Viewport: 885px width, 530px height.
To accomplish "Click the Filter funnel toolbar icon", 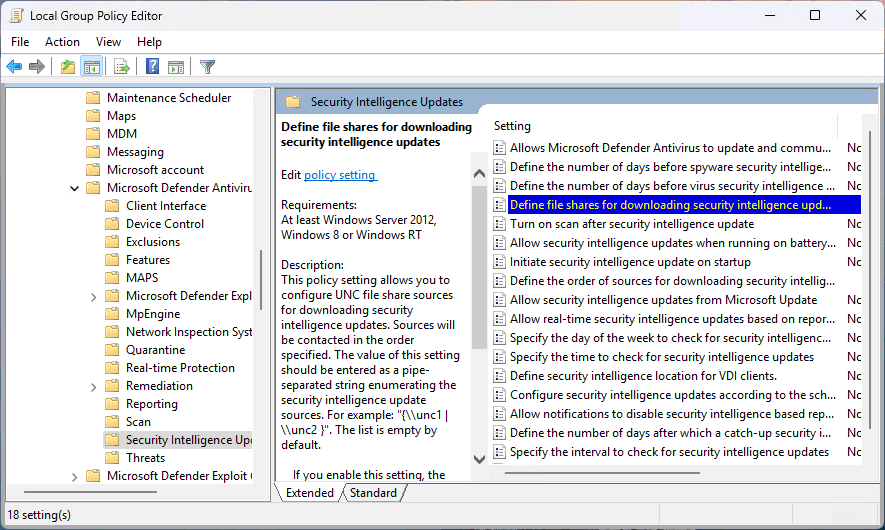I will click(207, 67).
